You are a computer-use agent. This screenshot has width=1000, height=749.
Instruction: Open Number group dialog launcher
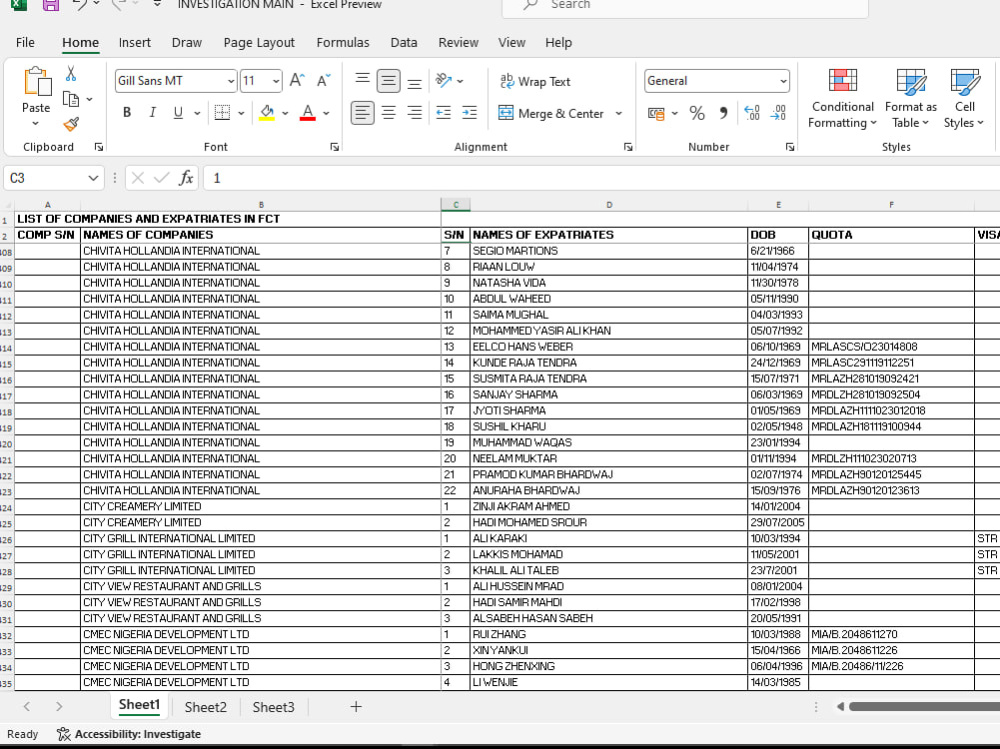(790, 147)
